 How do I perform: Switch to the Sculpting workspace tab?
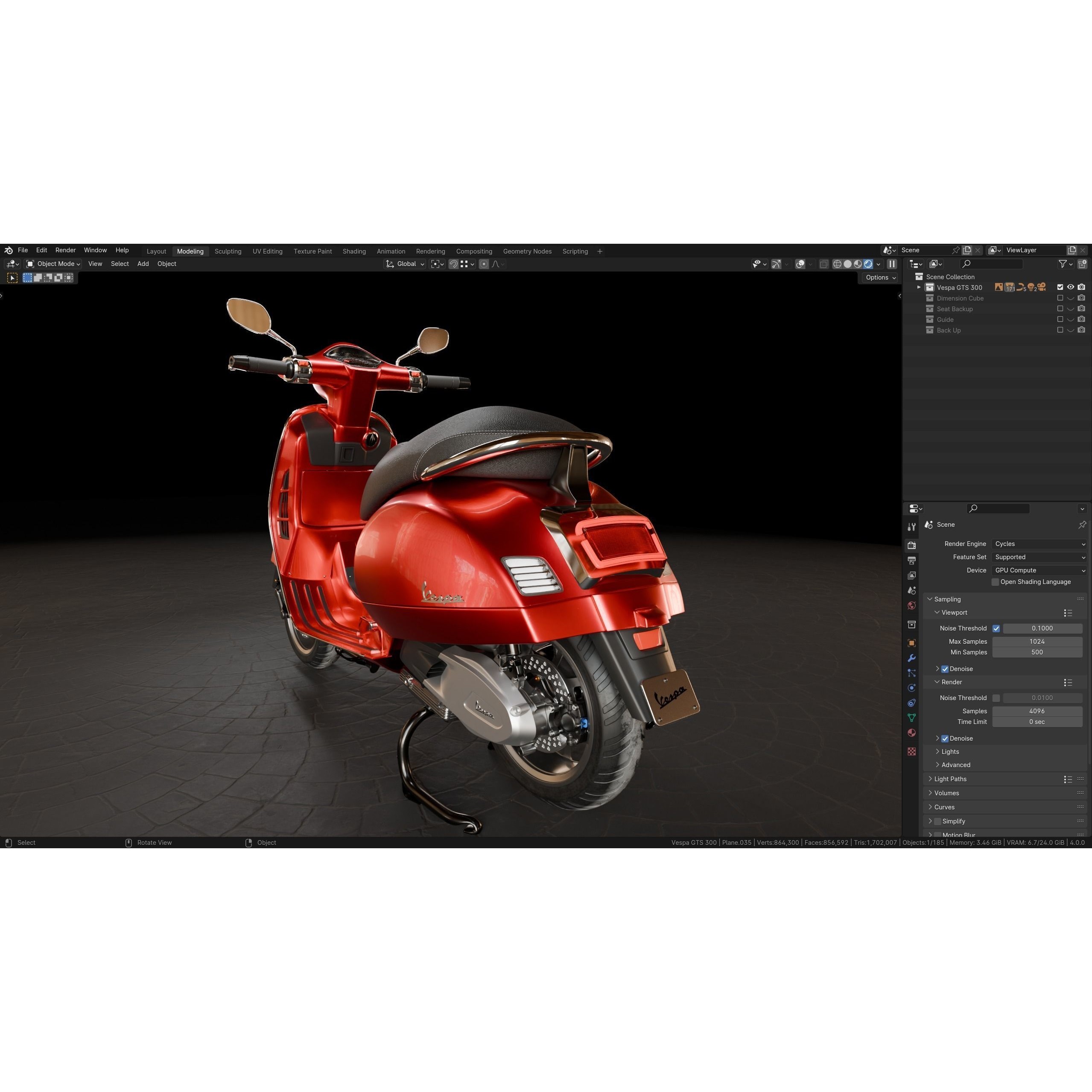(x=228, y=251)
